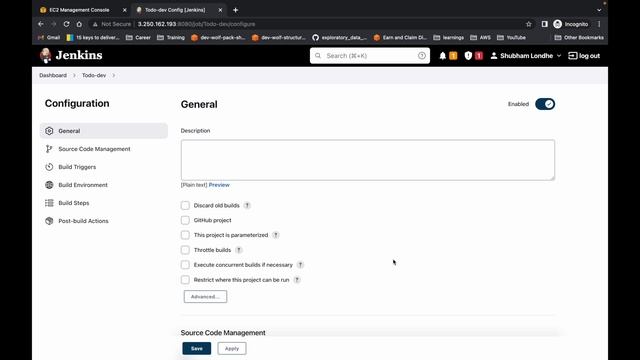Go to browser home icon
The height and width of the screenshot is (360, 640).
pyautogui.click(x=79, y=24)
